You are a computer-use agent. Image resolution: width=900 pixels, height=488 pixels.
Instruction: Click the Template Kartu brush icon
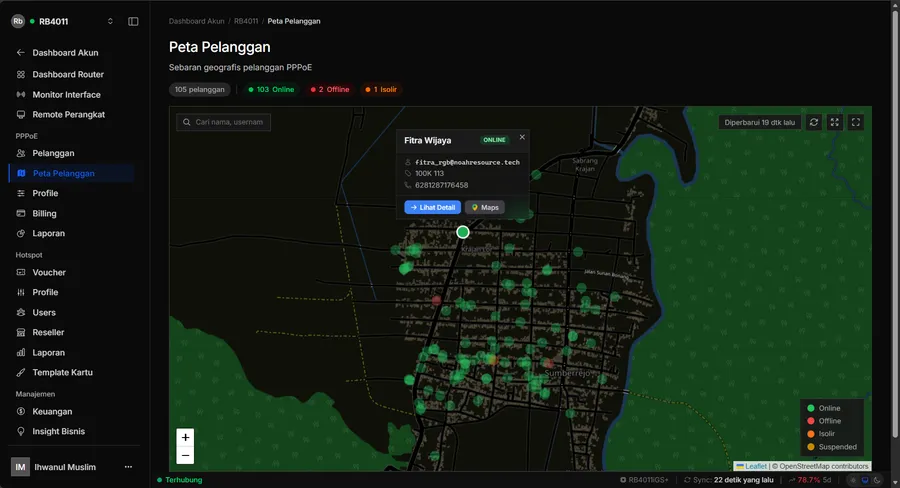(21, 372)
